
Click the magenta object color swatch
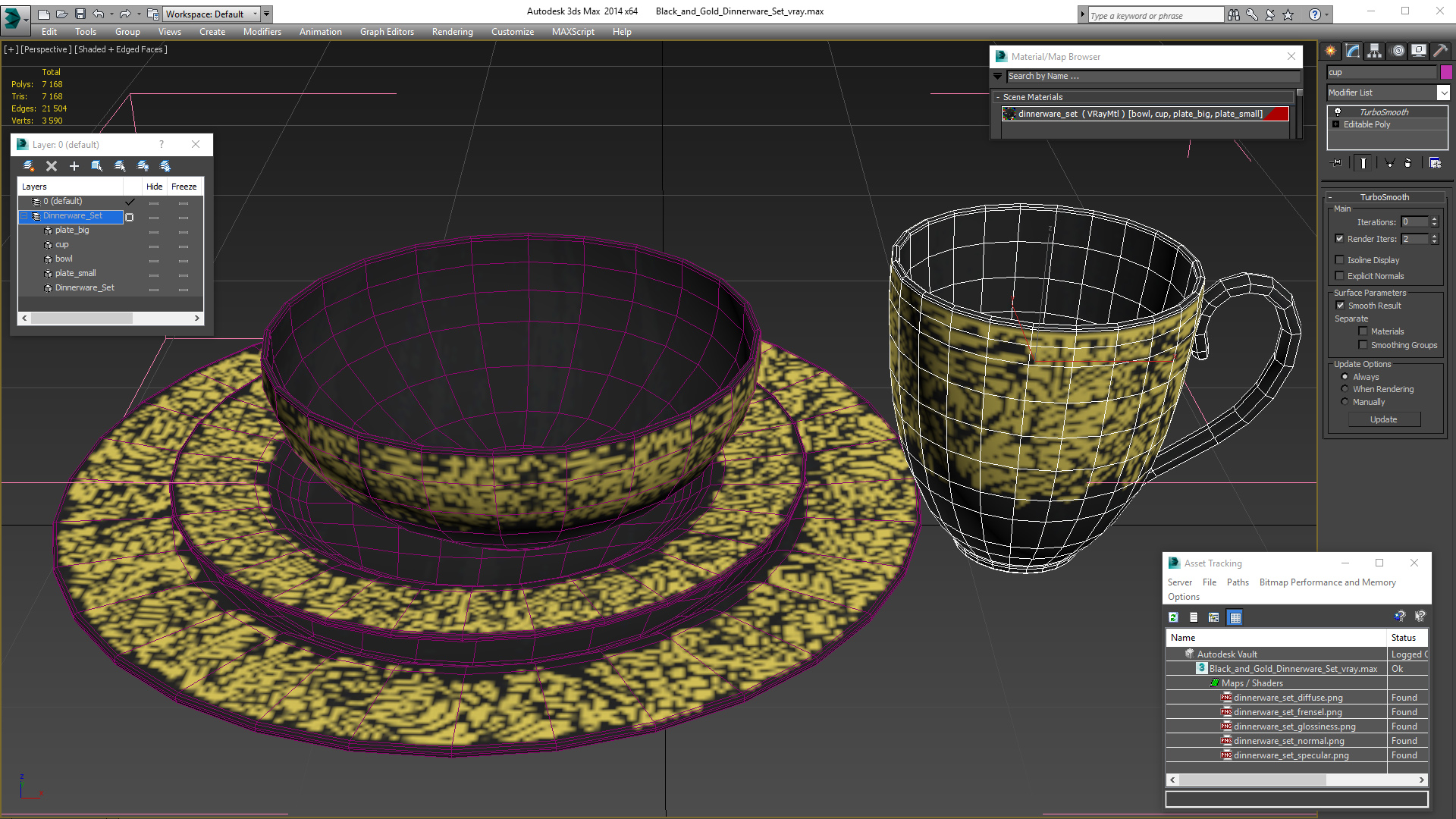[x=1446, y=72]
